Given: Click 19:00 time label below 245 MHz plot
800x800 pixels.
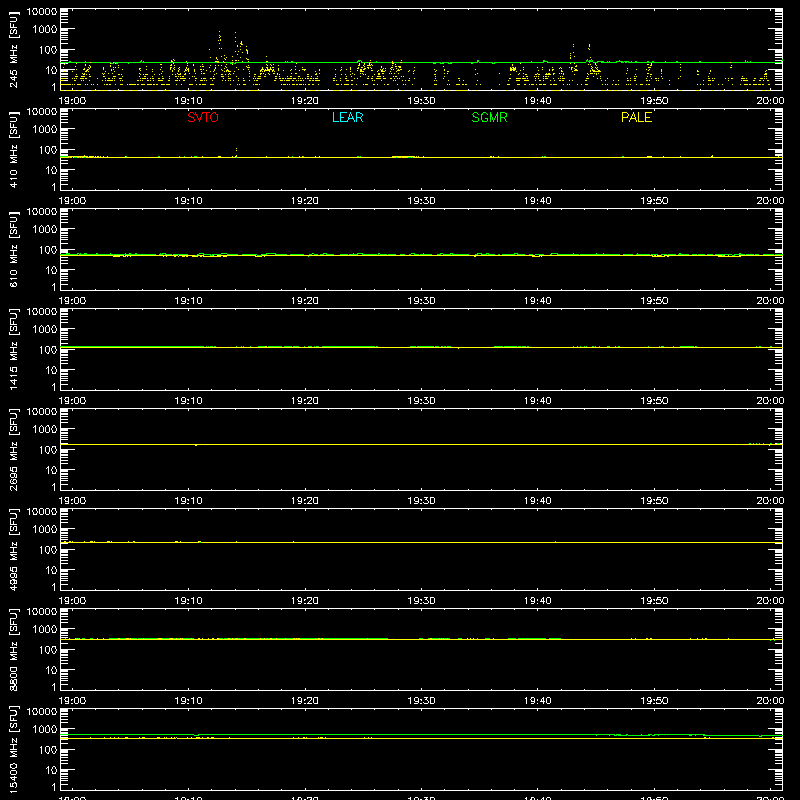Looking at the screenshot, I should point(72,101).
